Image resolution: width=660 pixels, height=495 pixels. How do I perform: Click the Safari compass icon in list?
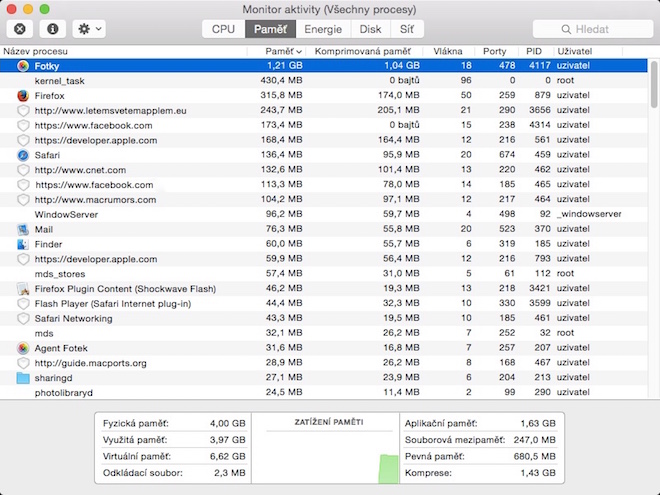23,155
